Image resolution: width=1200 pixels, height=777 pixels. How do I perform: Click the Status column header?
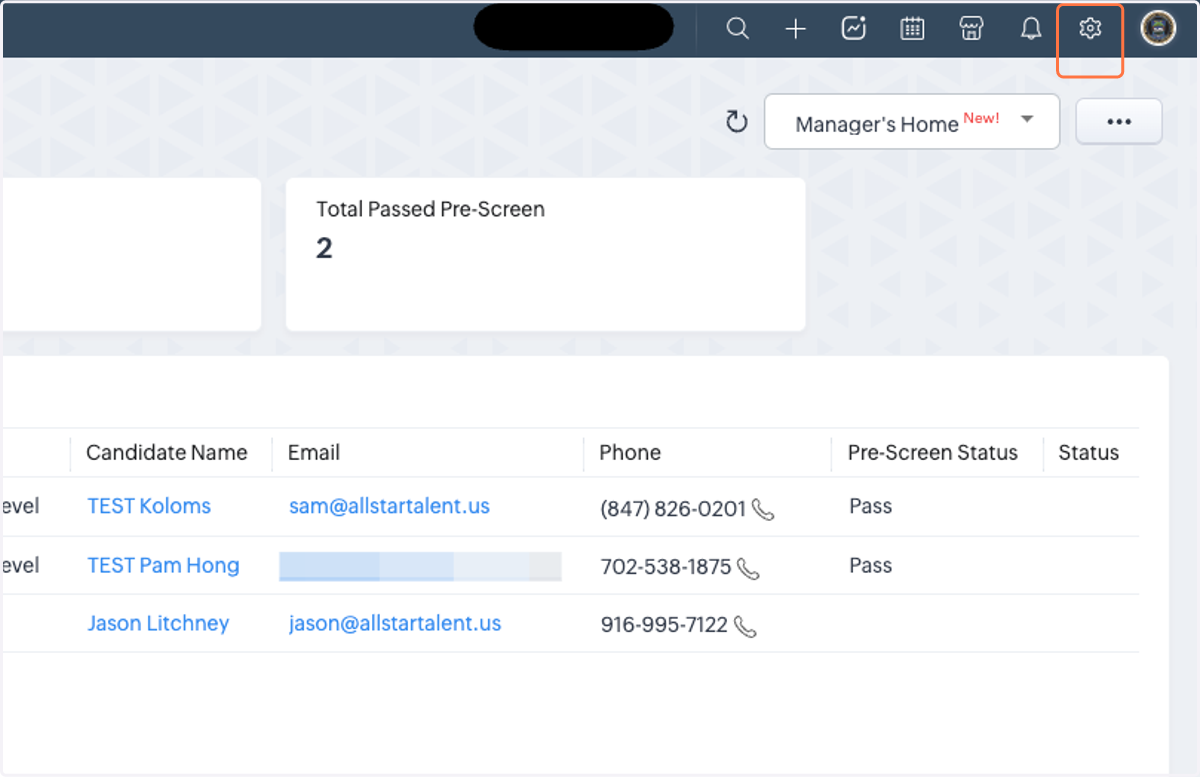click(1089, 452)
